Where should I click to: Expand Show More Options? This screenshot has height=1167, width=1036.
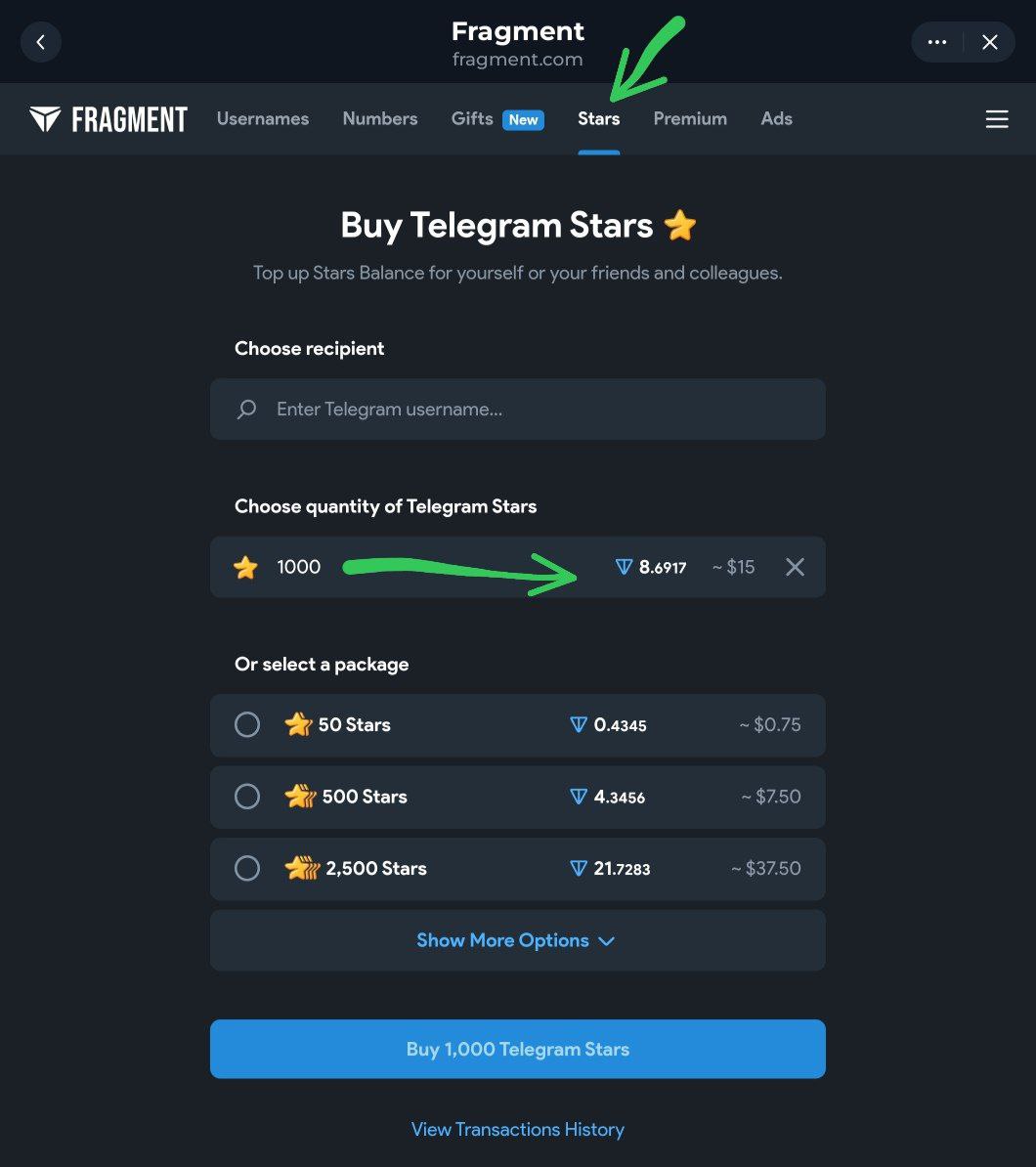[503, 940]
